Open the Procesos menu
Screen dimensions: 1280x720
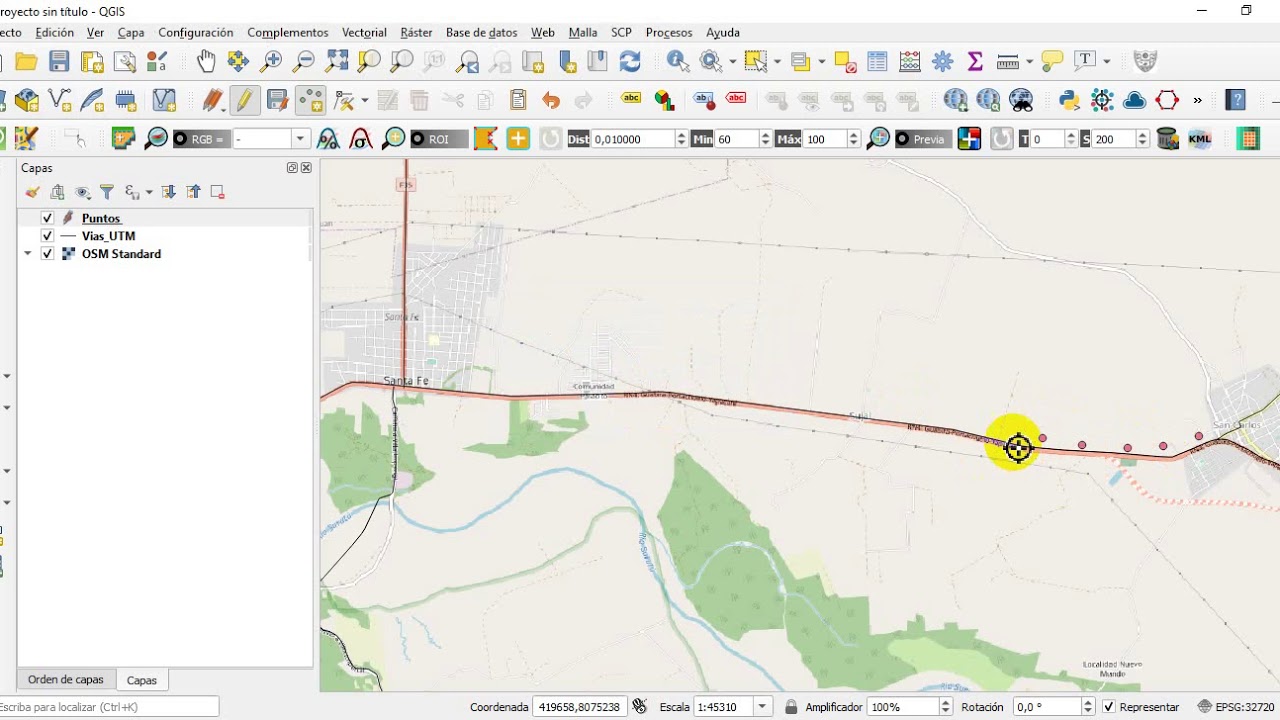pos(669,32)
